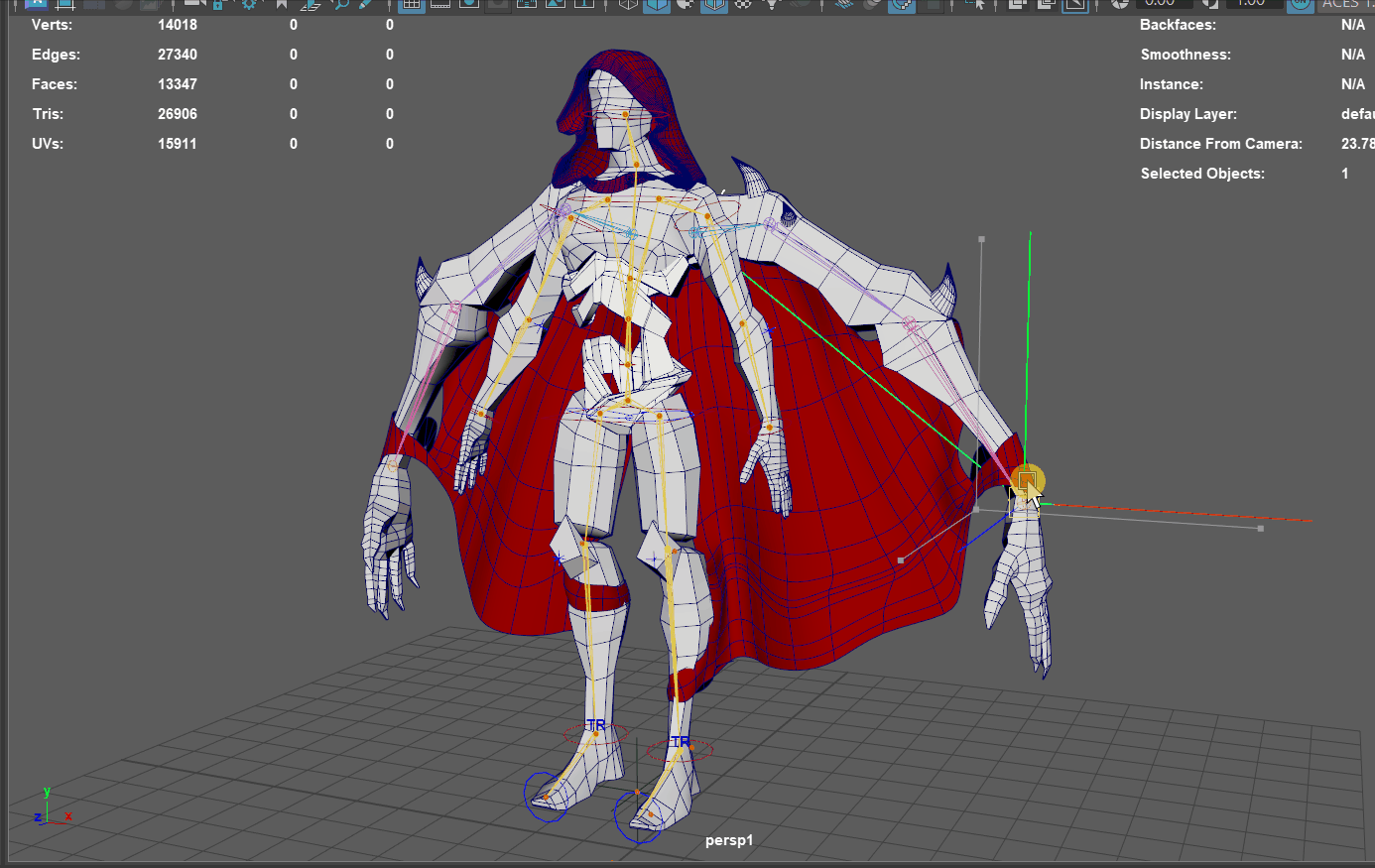Click the Edges: label
Image resolution: width=1375 pixels, height=868 pixels.
[x=56, y=55]
